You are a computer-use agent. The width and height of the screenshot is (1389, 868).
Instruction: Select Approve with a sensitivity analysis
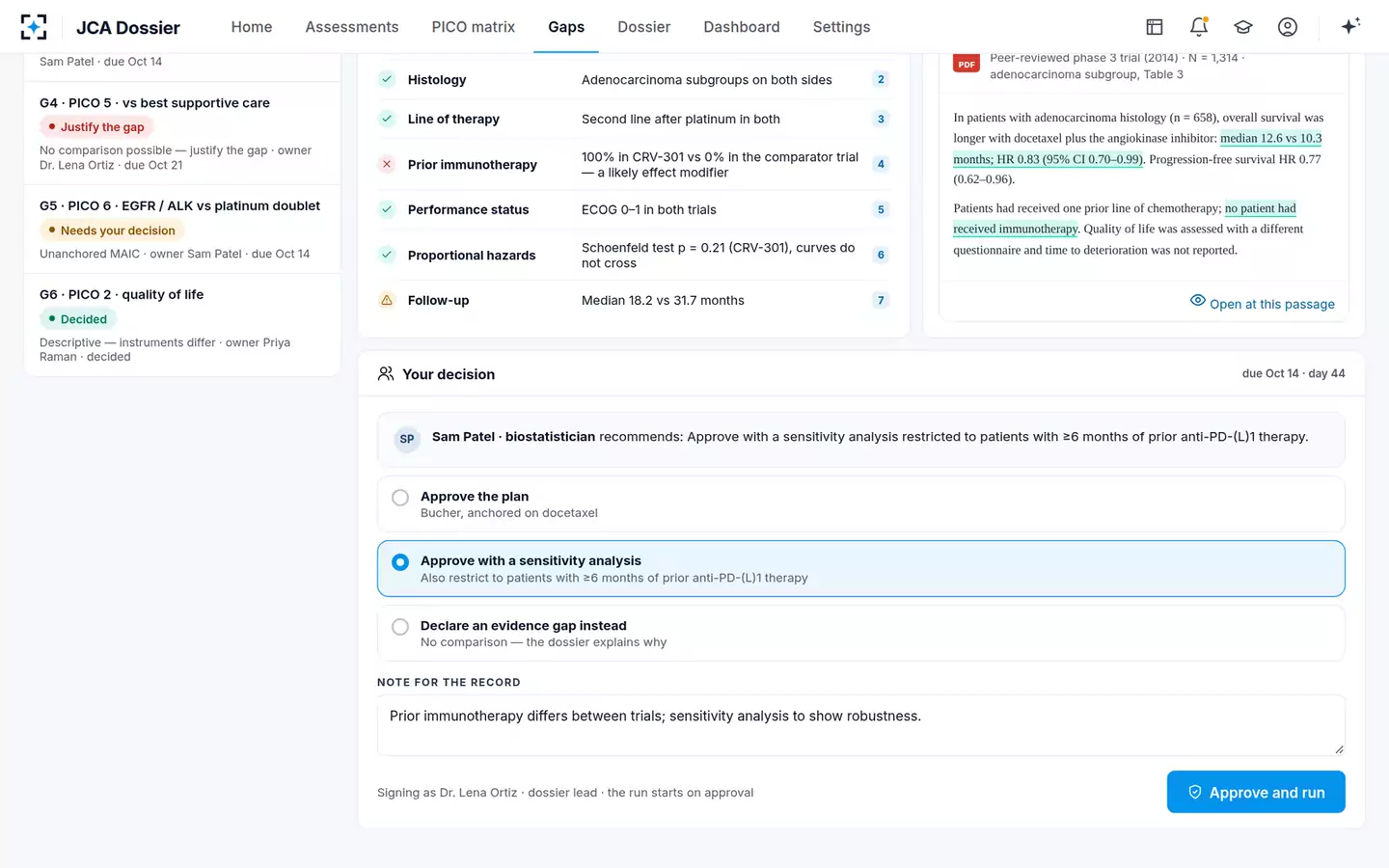(x=860, y=569)
